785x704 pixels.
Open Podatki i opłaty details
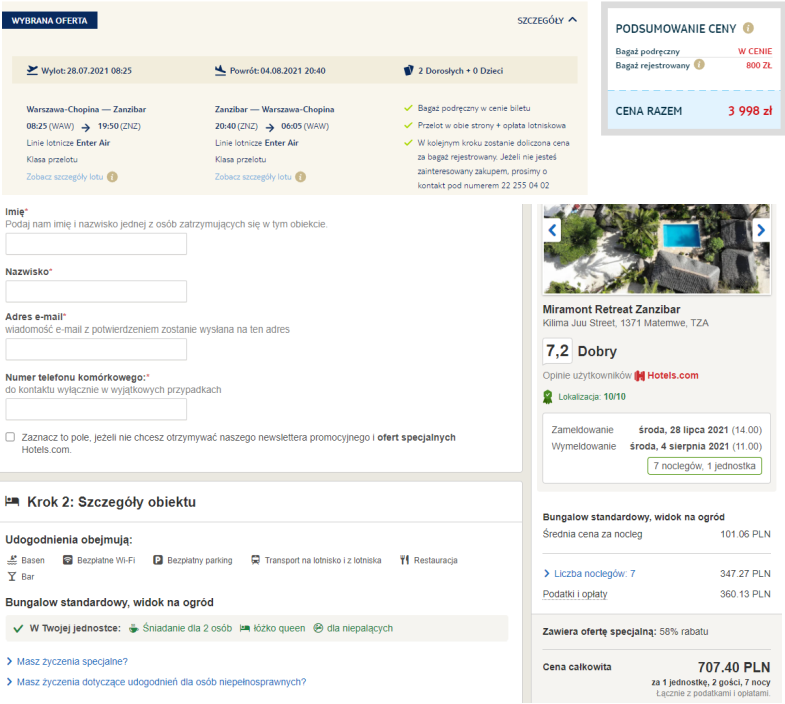[x=575, y=594]
